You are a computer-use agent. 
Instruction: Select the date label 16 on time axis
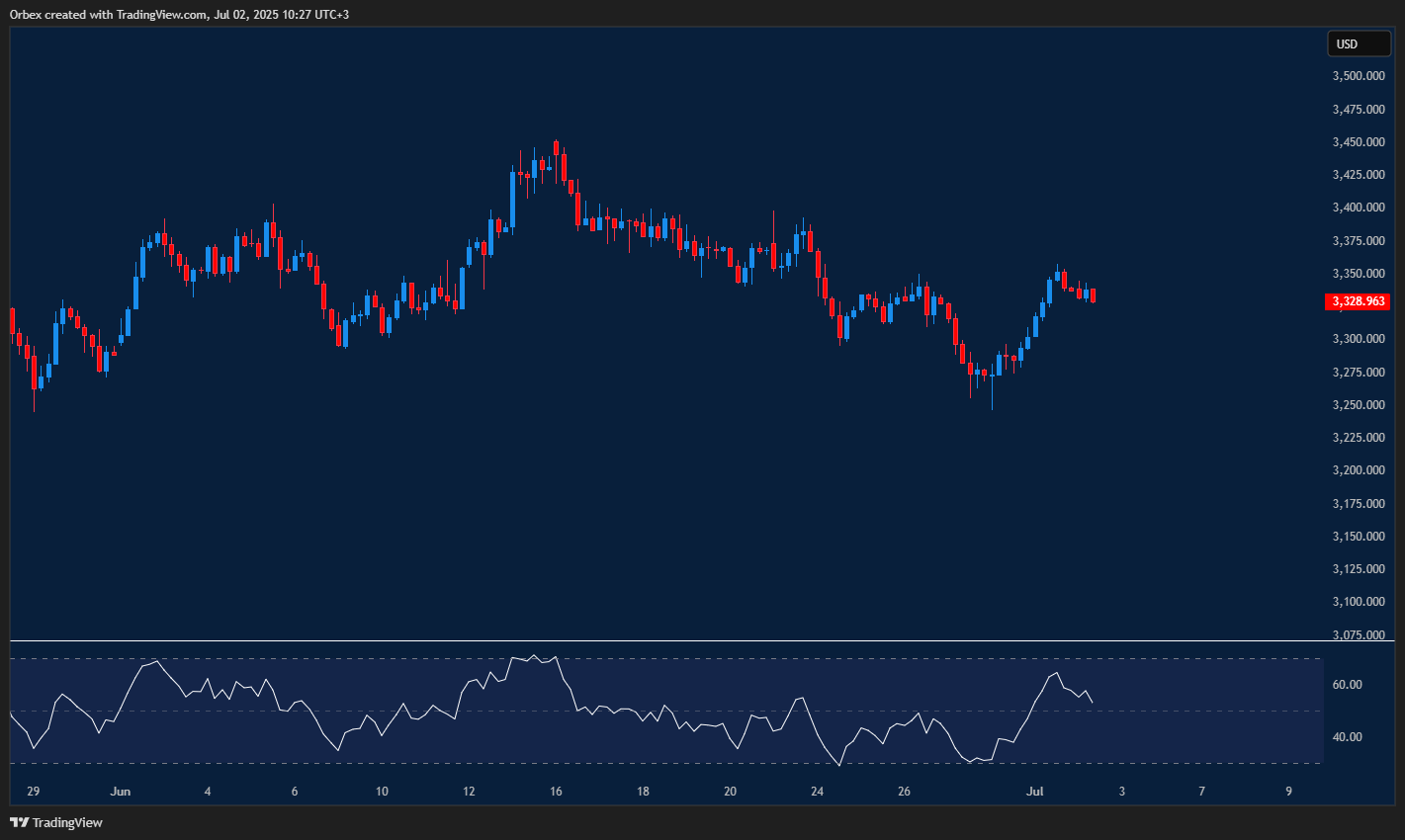coord(556,792)
